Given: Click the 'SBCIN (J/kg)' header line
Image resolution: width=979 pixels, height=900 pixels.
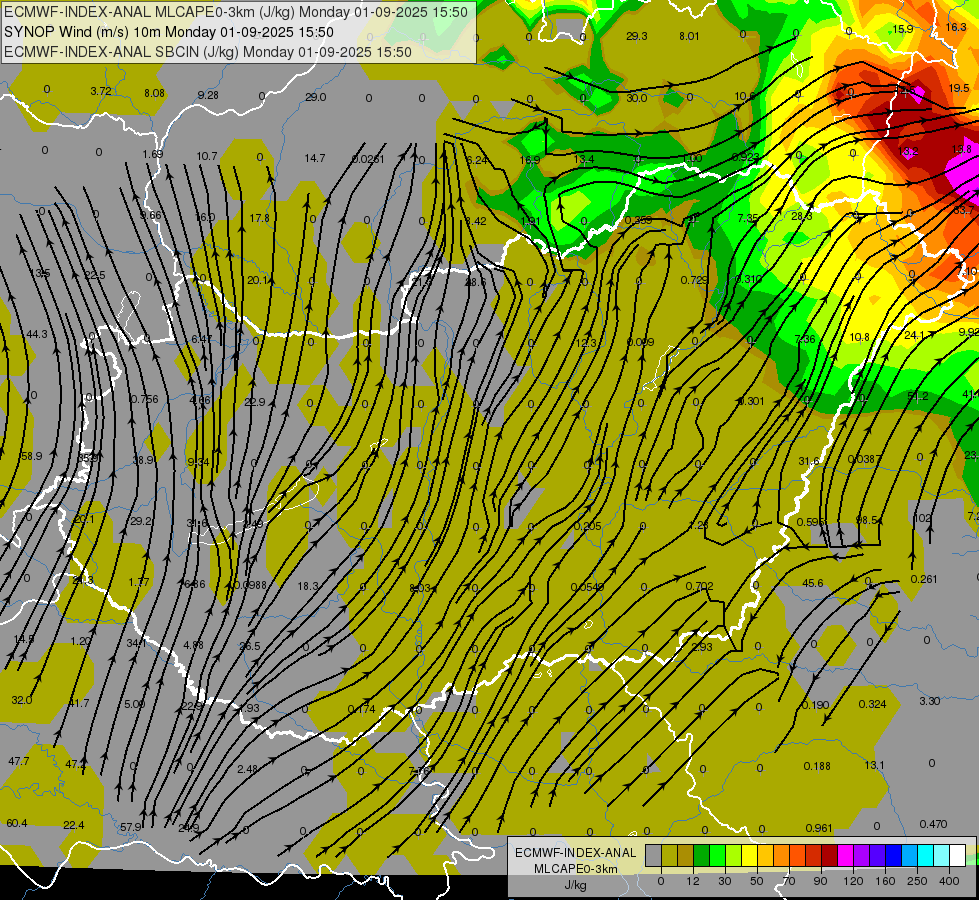Looking at the screenshot, I should pos(208,52).
